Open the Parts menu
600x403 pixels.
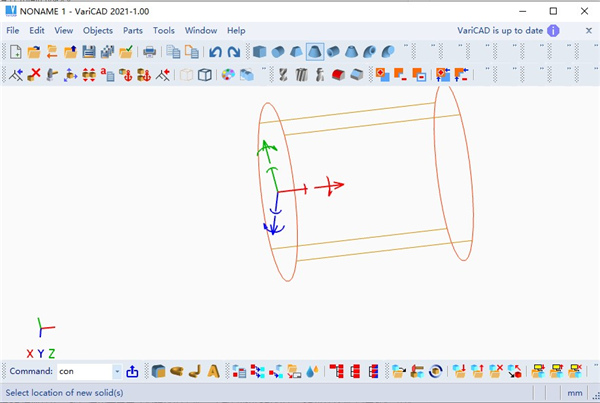132,30
